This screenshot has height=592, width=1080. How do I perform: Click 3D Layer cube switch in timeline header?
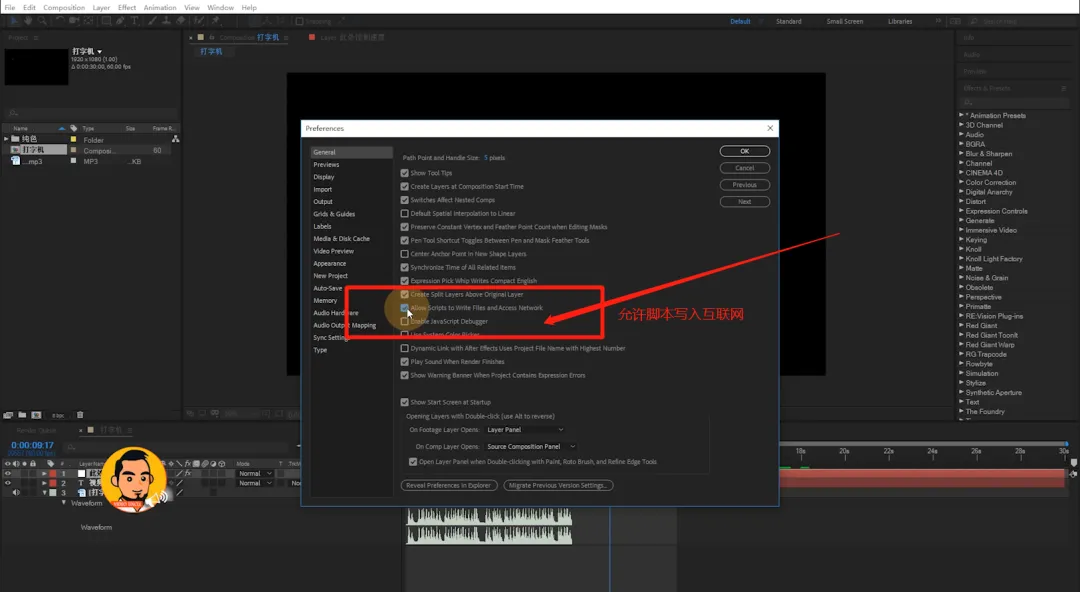[x=222, y=464]
